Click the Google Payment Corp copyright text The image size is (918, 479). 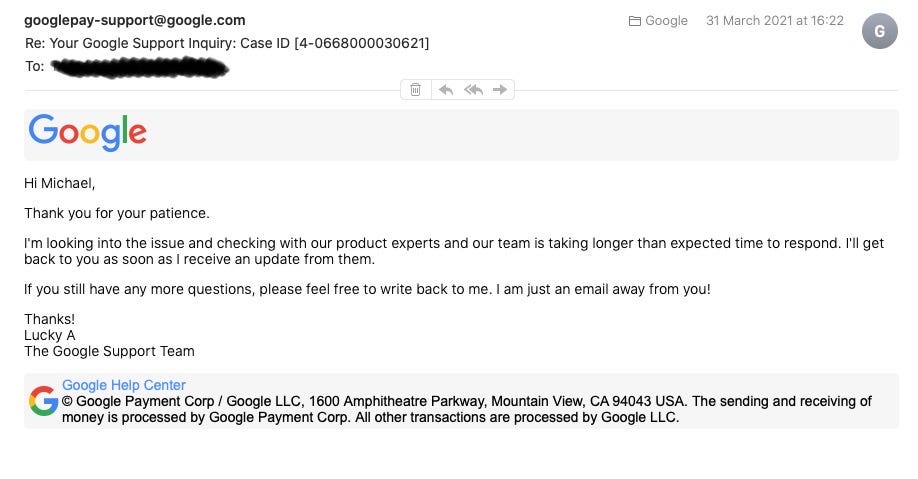(x=467, y=409)
